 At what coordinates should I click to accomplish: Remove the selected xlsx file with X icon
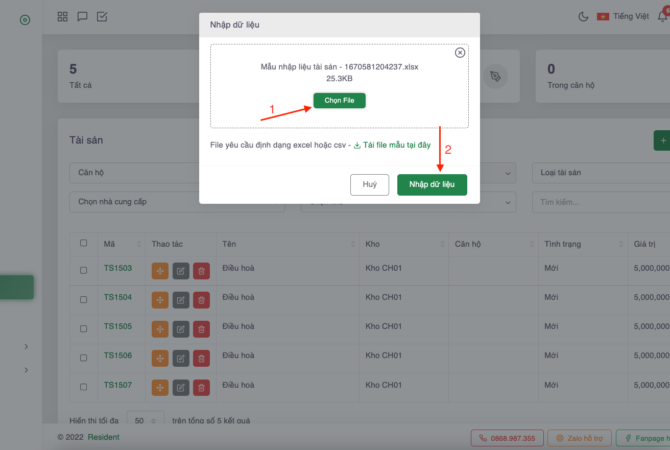tap(459, 52)
